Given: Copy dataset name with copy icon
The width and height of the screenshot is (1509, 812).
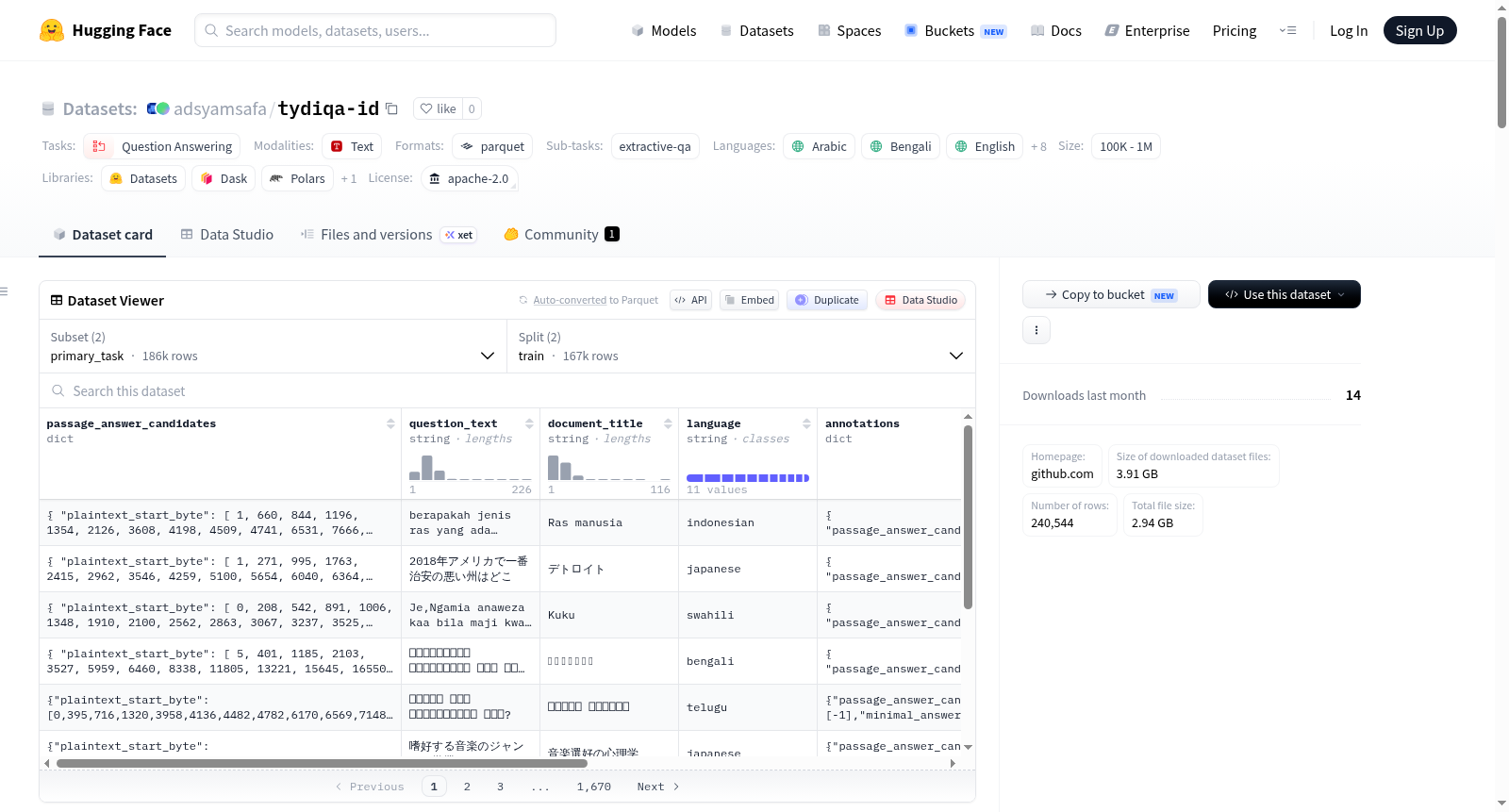Looking at the screenshot, I should [x=391, y=108].
